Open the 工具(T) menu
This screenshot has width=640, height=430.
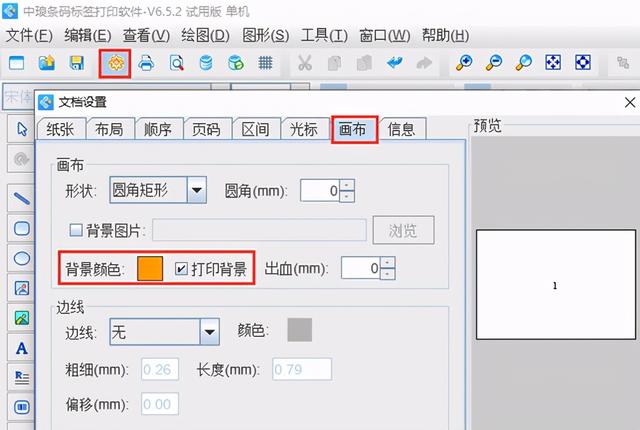[324, 35]
